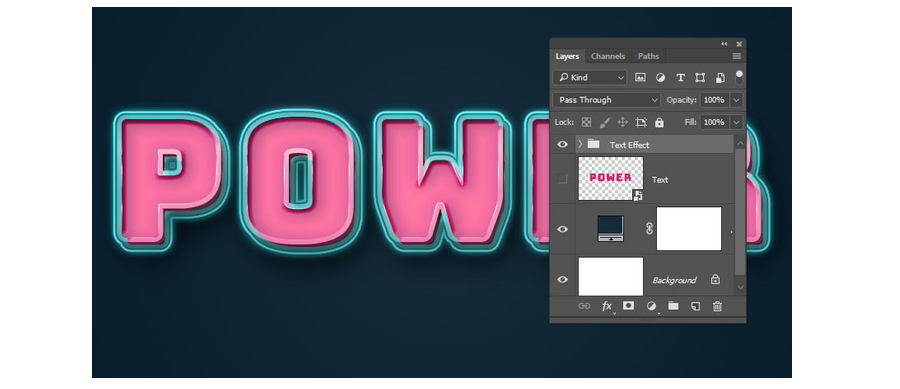Select the Text layer thumbnail with POWER
This screenshot has width=900, height=389.
(x=611, y=178)
